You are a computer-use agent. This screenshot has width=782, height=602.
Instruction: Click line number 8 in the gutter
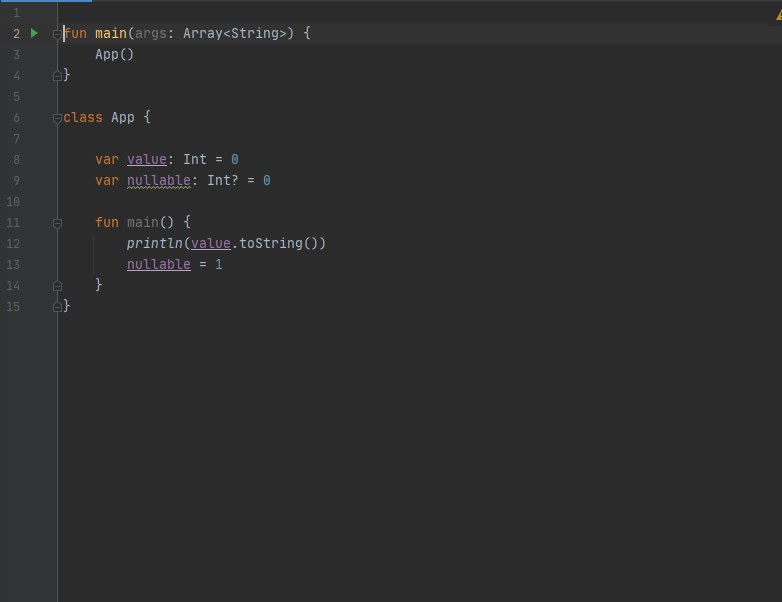click(16, 160)
